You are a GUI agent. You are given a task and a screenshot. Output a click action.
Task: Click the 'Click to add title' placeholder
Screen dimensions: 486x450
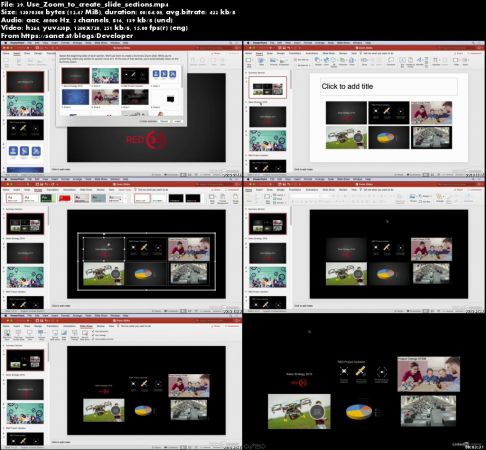point(389,86)
